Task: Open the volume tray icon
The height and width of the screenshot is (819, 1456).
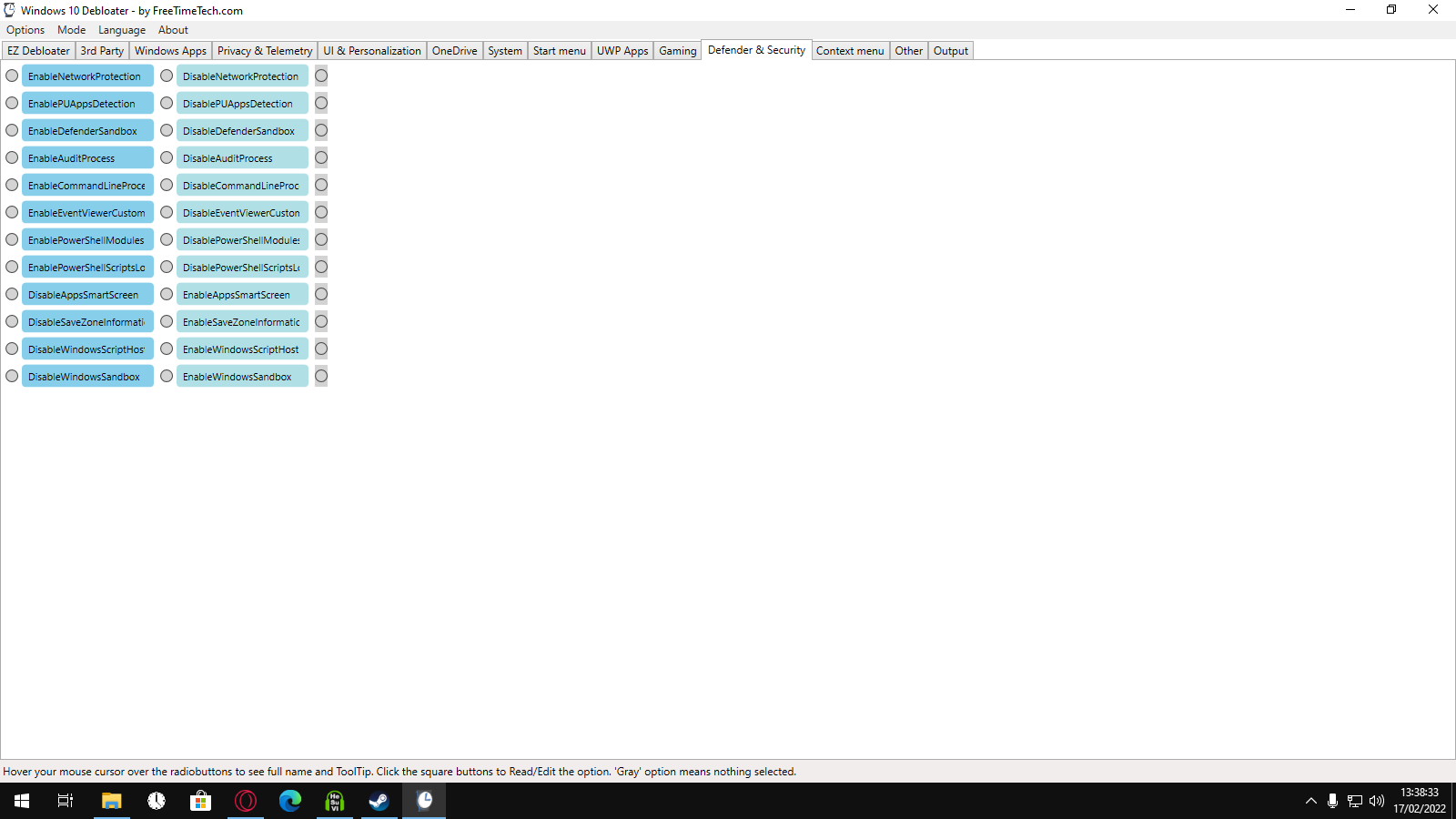Action: click(1377, 801)
